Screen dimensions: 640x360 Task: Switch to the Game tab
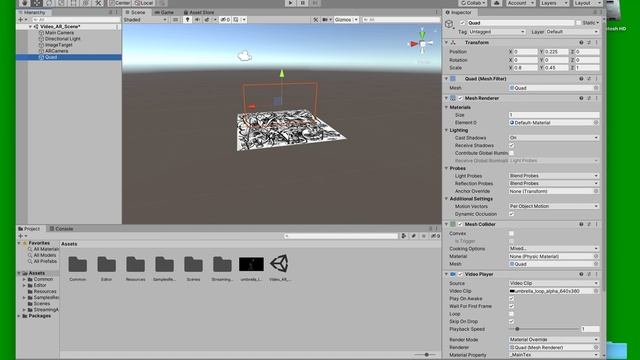pos(164,12)
